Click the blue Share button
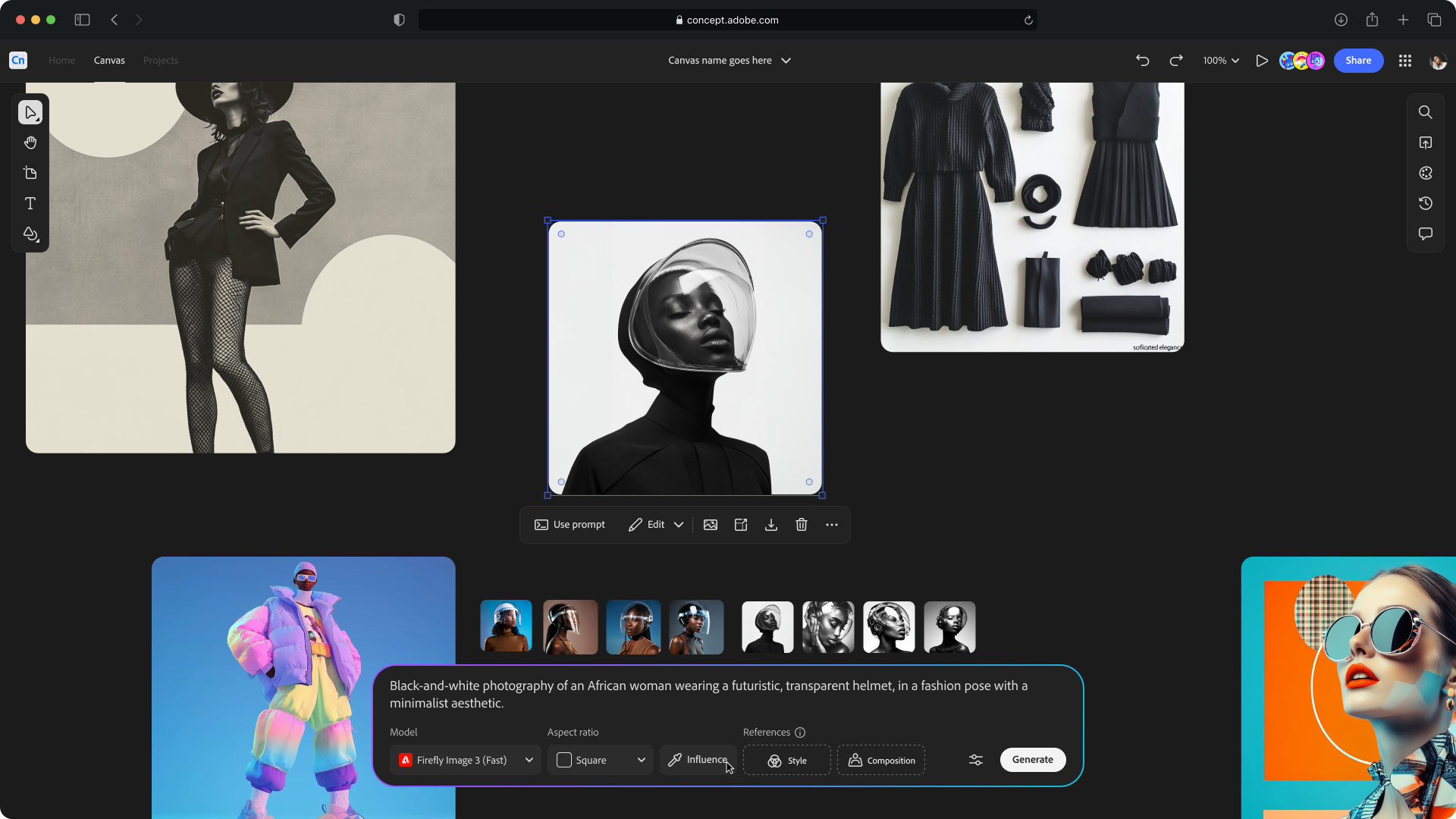This screenshot has height=819, width=1456. click(1358, 61)
